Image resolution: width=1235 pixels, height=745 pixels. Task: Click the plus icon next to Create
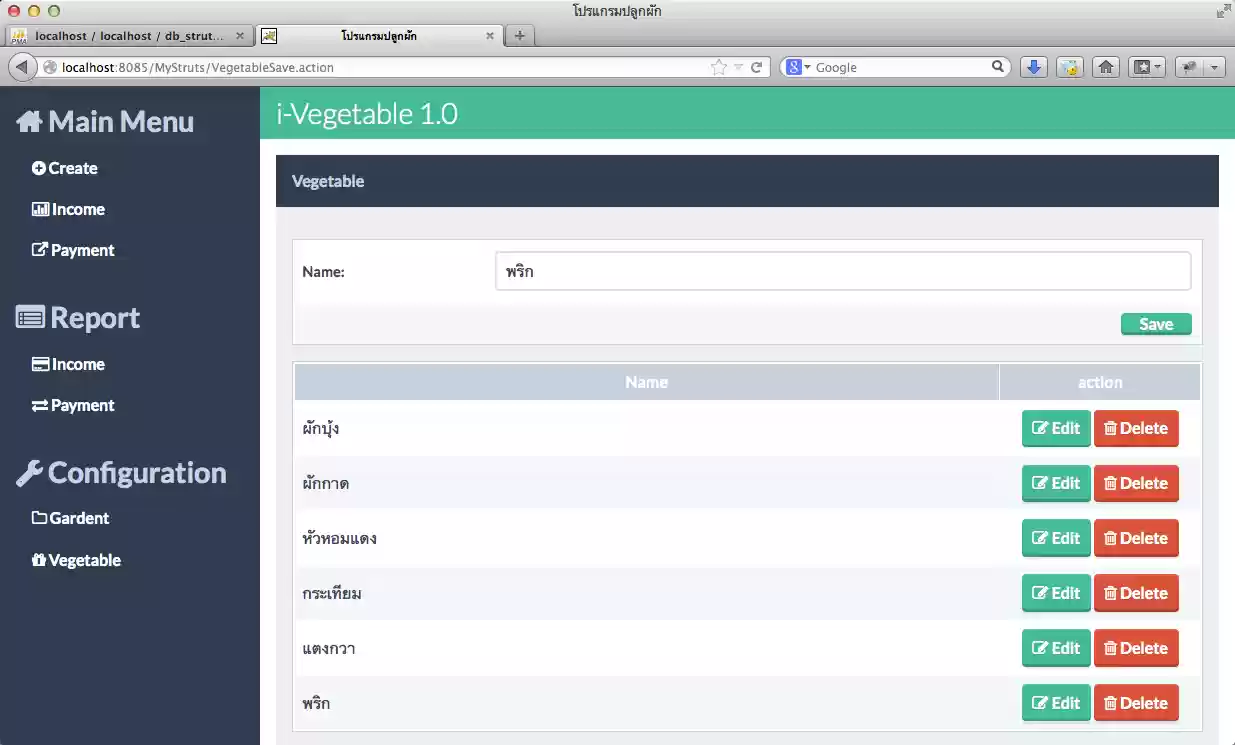[x=40, y=168]
